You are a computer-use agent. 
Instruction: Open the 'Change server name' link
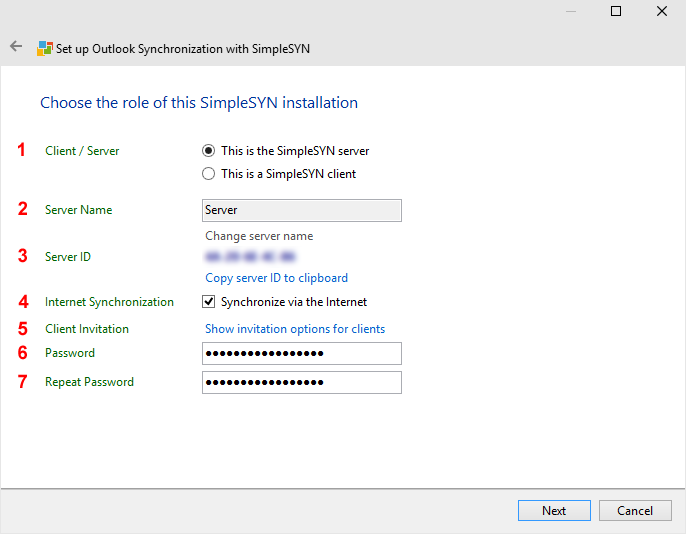tap(259, 236)
